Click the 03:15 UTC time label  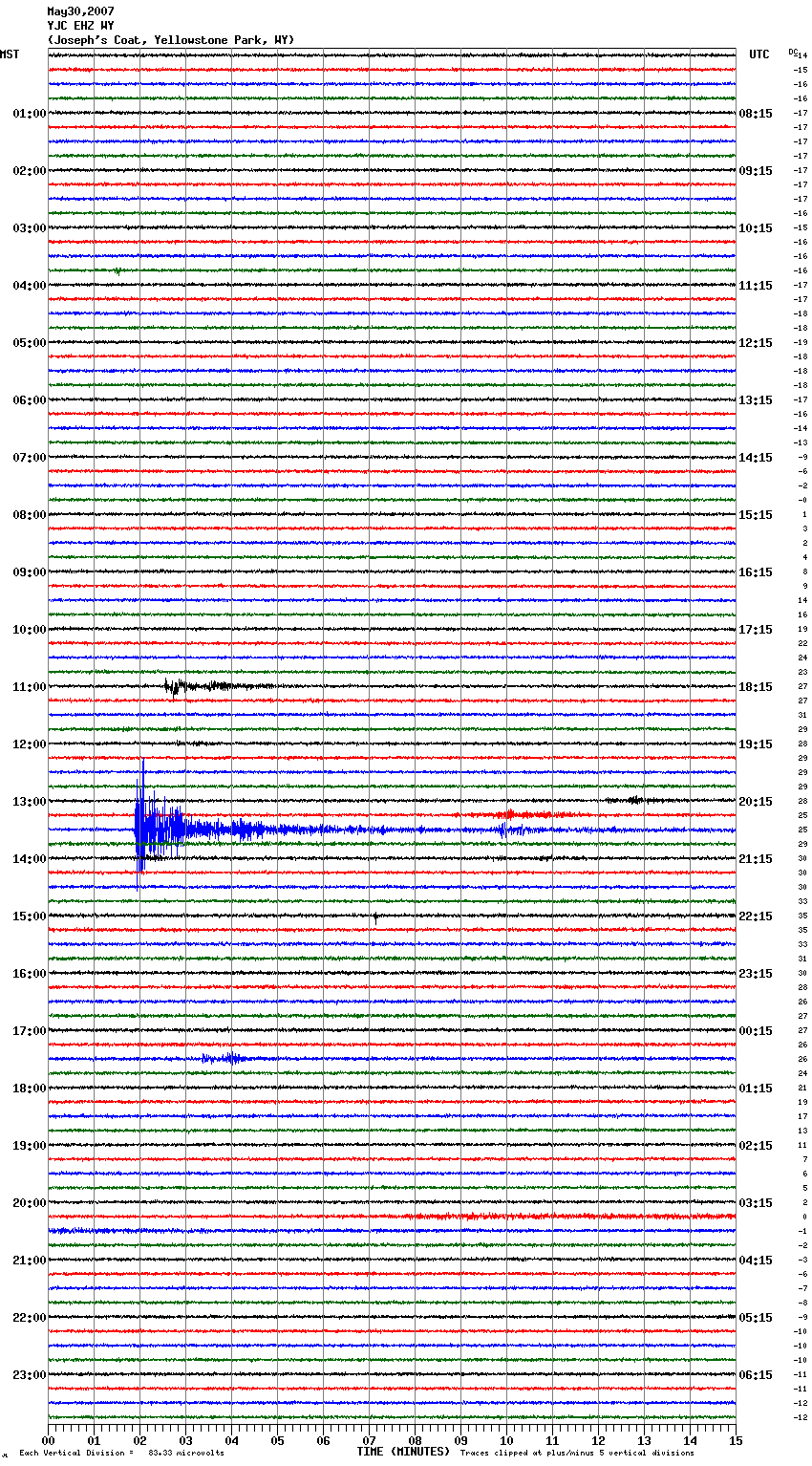[x=756, y=1203]
